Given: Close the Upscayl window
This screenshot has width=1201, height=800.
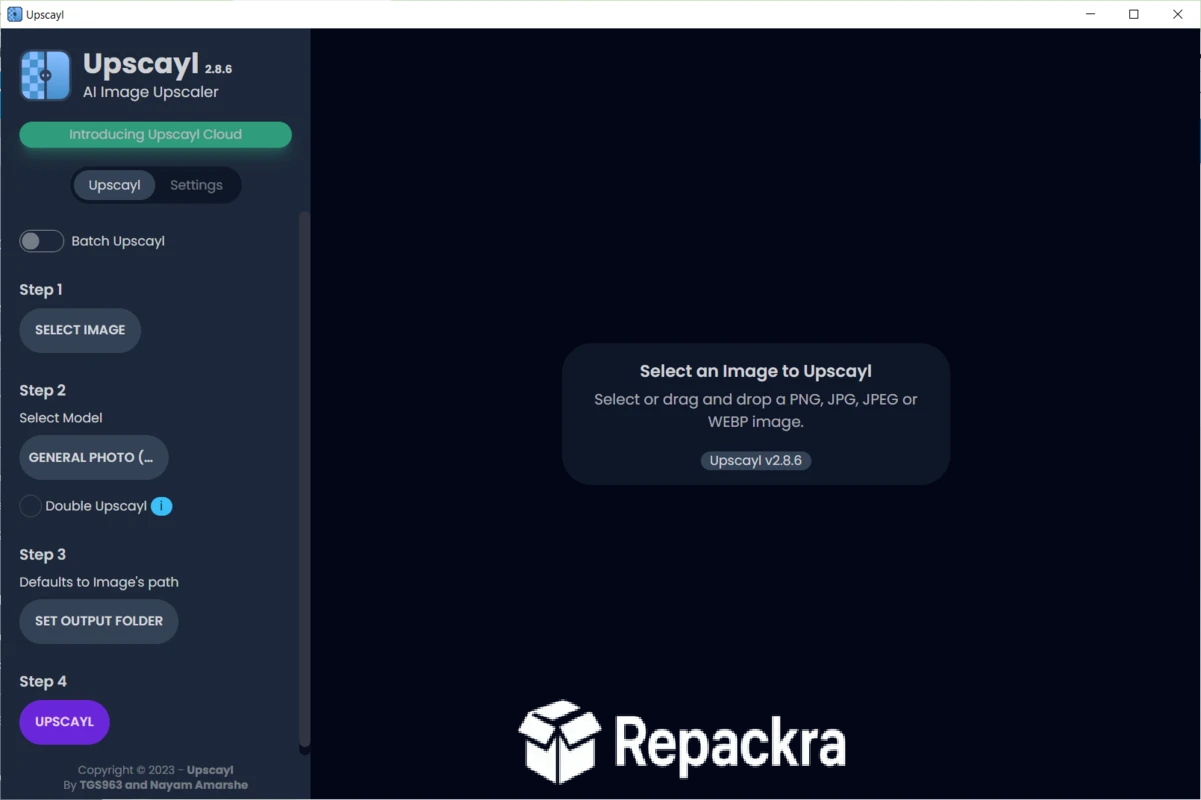Looking at the screenshot, I should 1178,14.
